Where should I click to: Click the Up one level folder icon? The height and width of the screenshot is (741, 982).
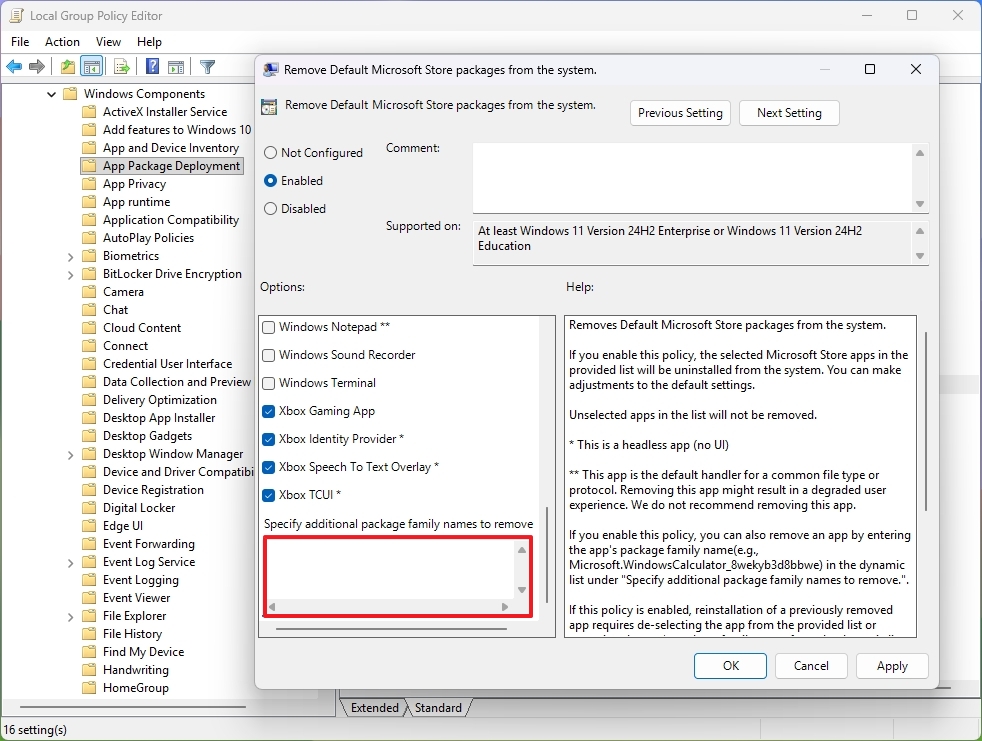68,66
